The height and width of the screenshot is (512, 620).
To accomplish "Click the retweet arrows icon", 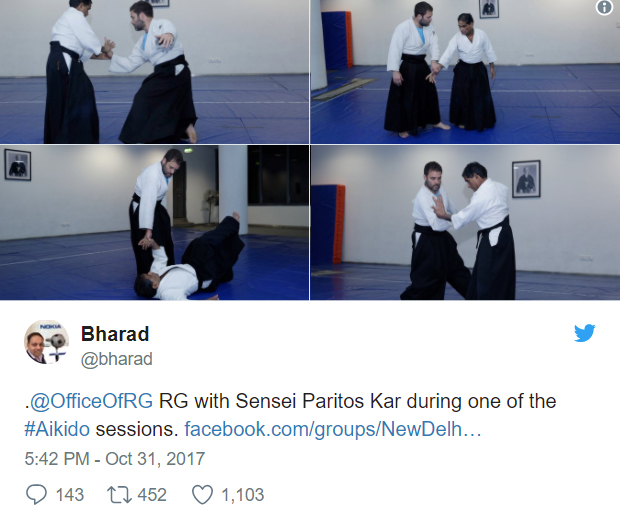I will click(119, 495).
